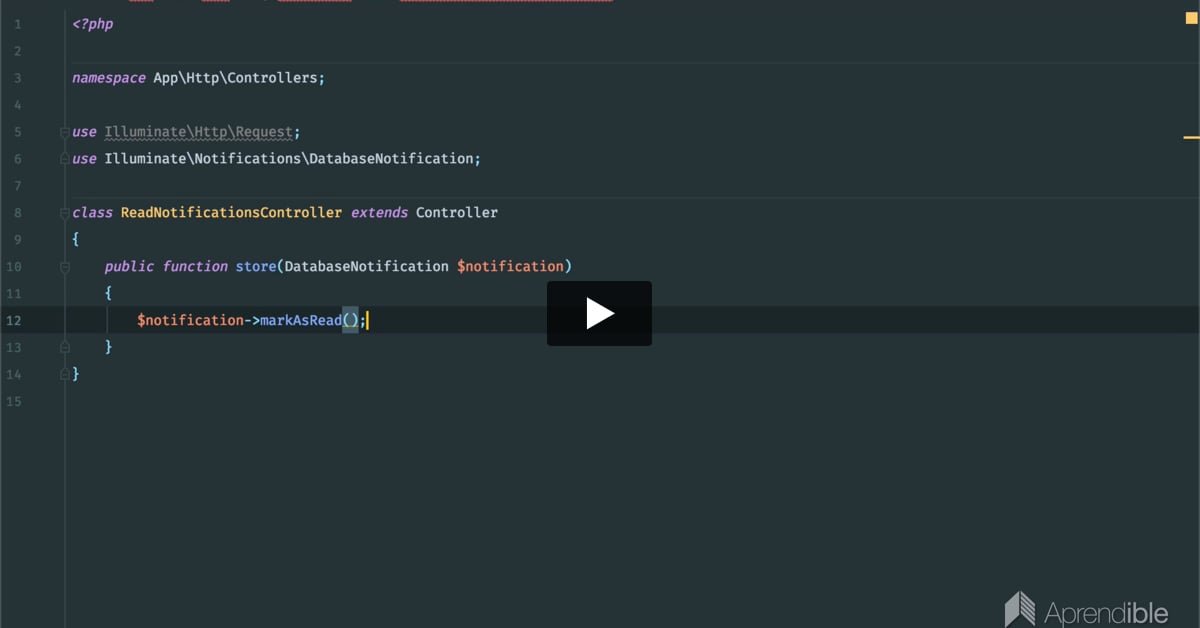Collapse the use imports fold marker
The image size is (1200, 628).
[x=65, y=131]
